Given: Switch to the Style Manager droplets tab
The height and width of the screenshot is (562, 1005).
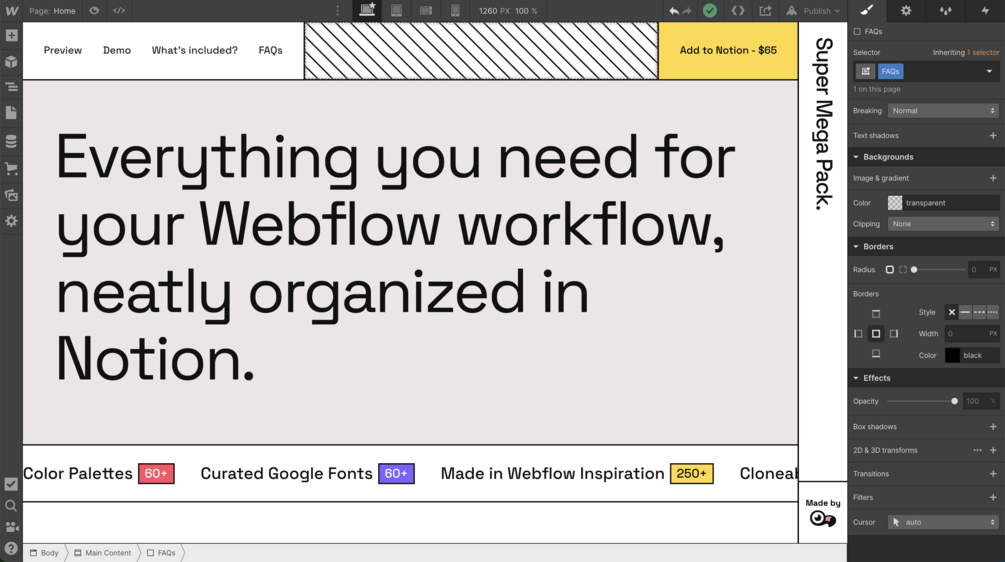Looking at the screenshot, I should coord(945,10).
